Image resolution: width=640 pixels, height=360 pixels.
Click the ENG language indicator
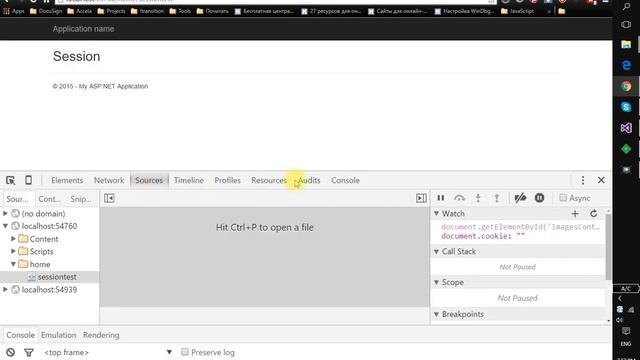626,344
